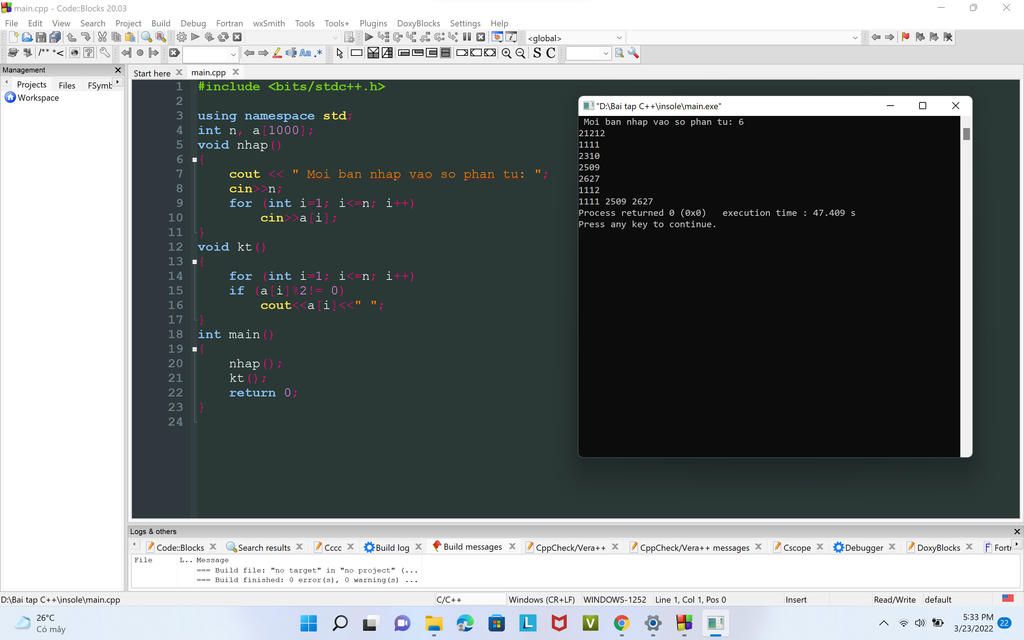Cut selection using the scissors icon
The image size is (1024, 640).
[102, 37]
